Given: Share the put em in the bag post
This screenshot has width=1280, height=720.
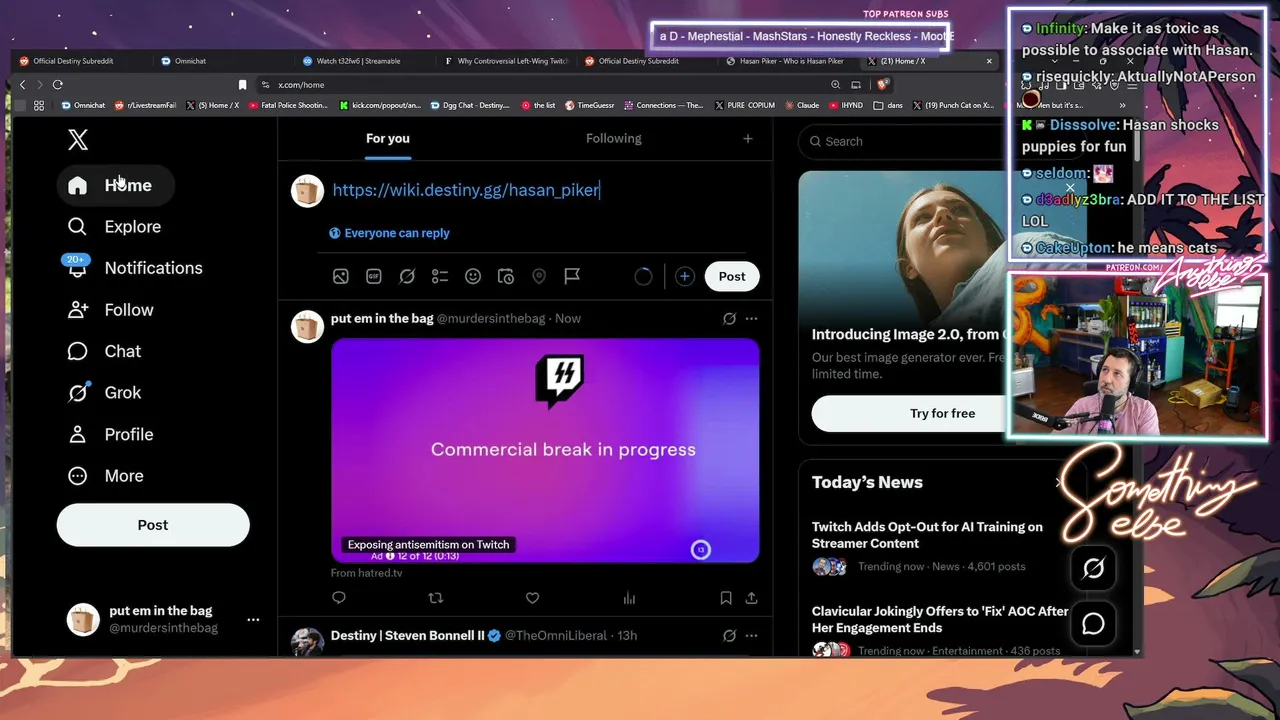Looking at the screenshot, I should [751, 598].
